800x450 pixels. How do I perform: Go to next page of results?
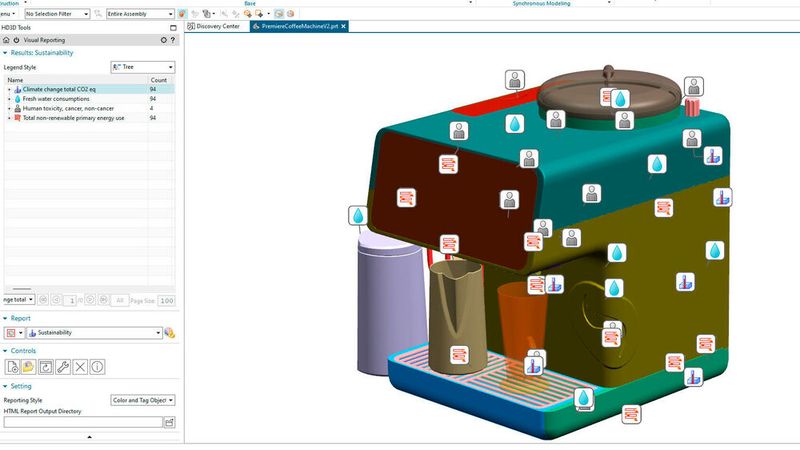[x=90, y=300]
